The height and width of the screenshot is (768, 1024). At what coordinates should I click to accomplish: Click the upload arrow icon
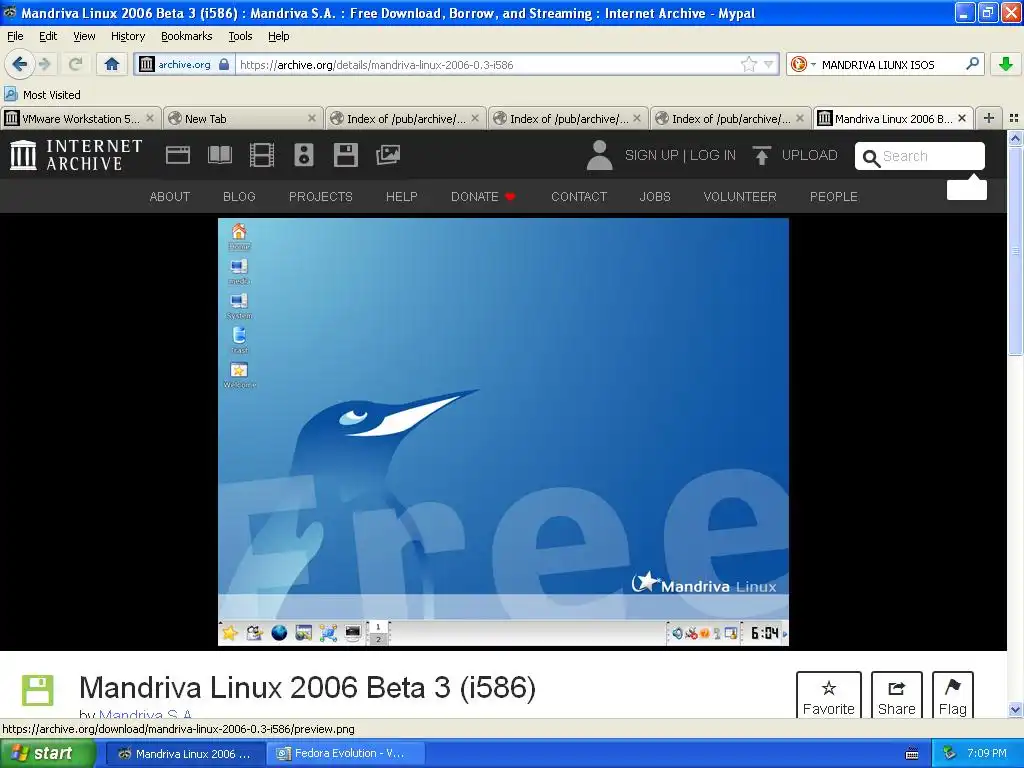pyautogui.click(x=761, y=155)
